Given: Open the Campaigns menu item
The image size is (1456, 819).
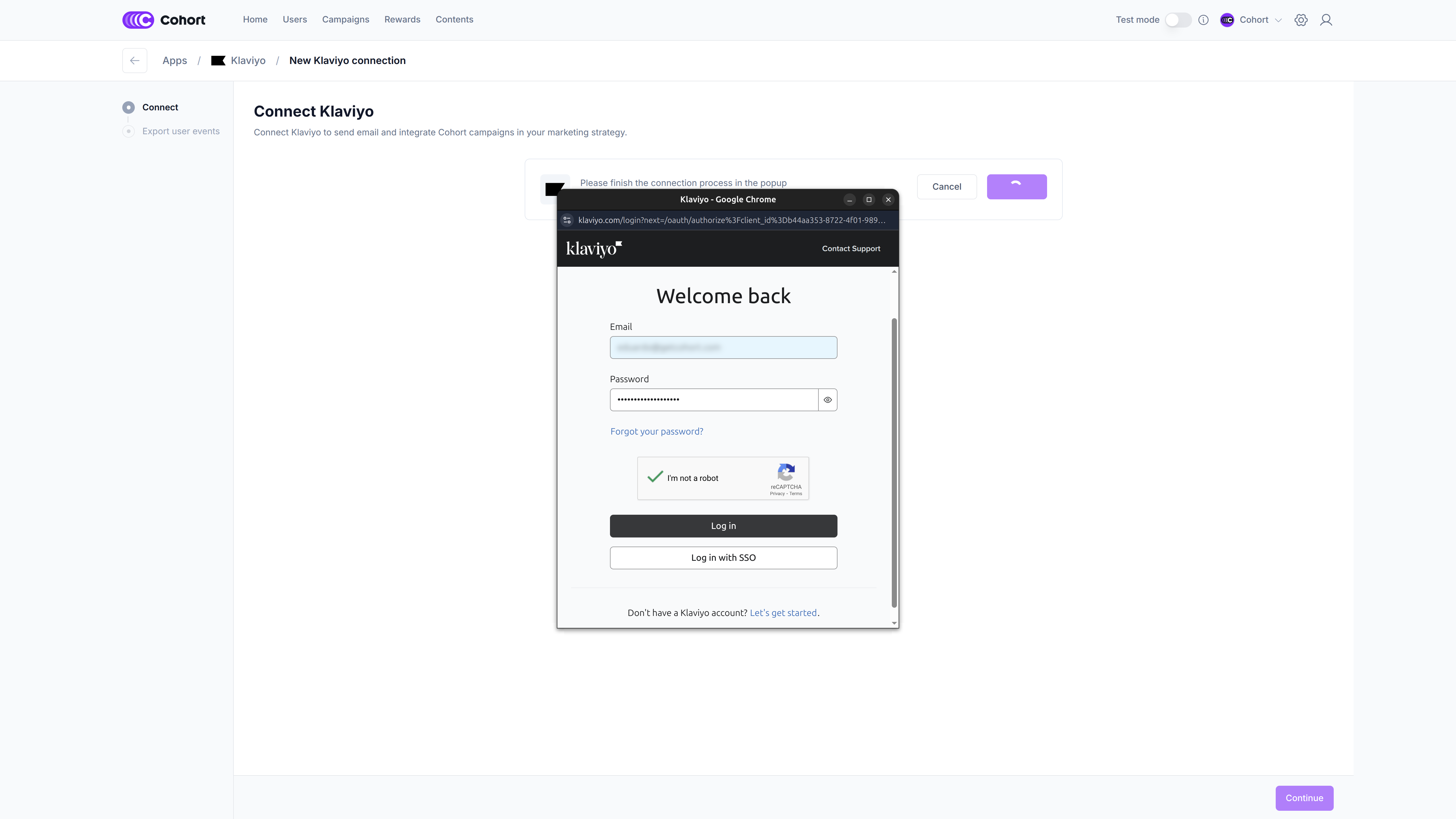Looking at the screenshot, I should [x=345, y=19].
